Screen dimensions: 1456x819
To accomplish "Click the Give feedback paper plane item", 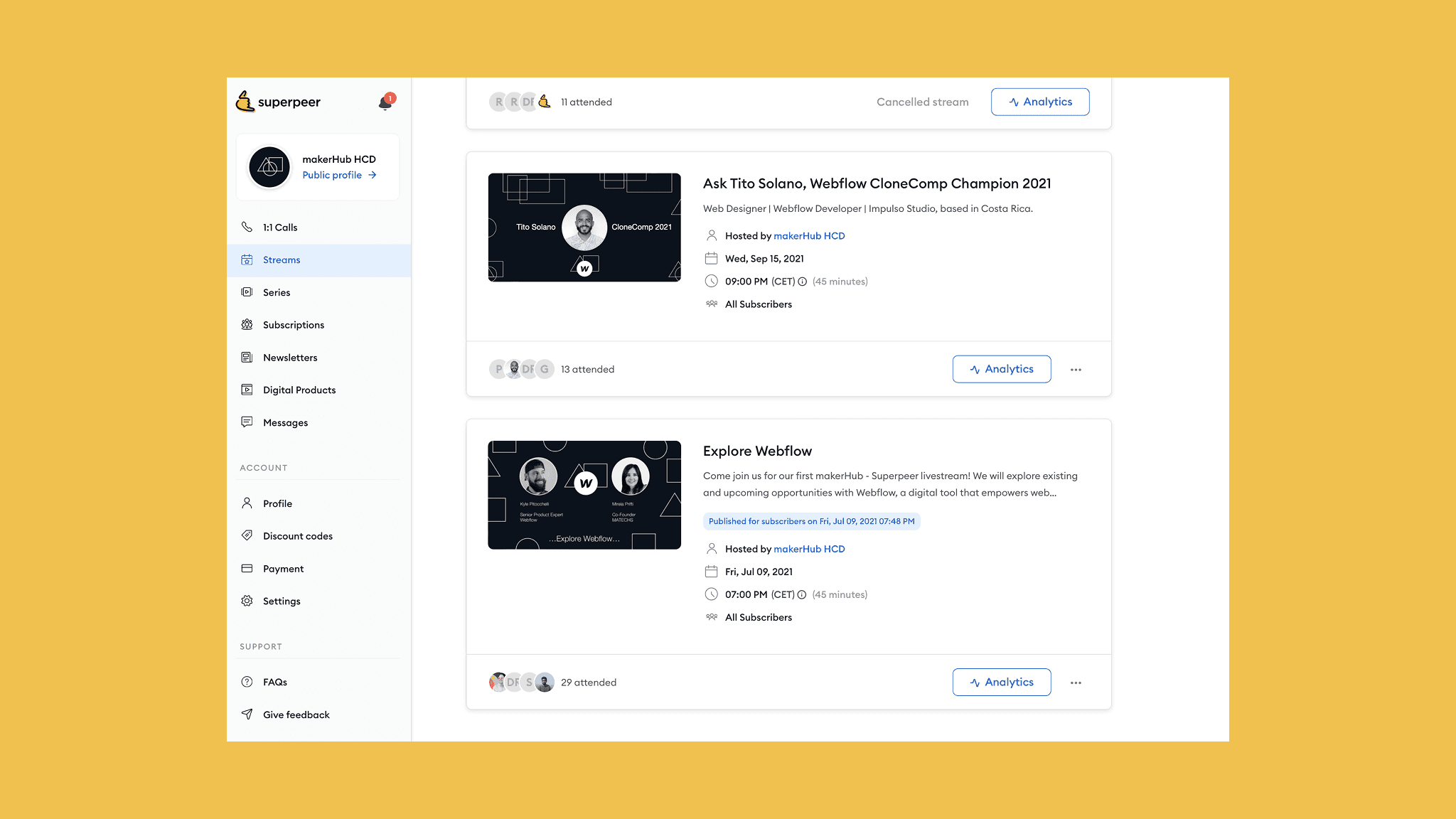I will point(296,714).
